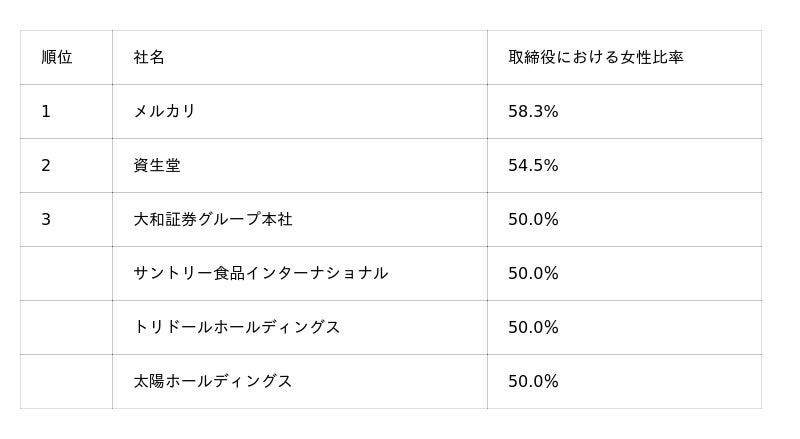
Task: Click the 大和証券グループ本社 cell
Action: coord(213,220)
